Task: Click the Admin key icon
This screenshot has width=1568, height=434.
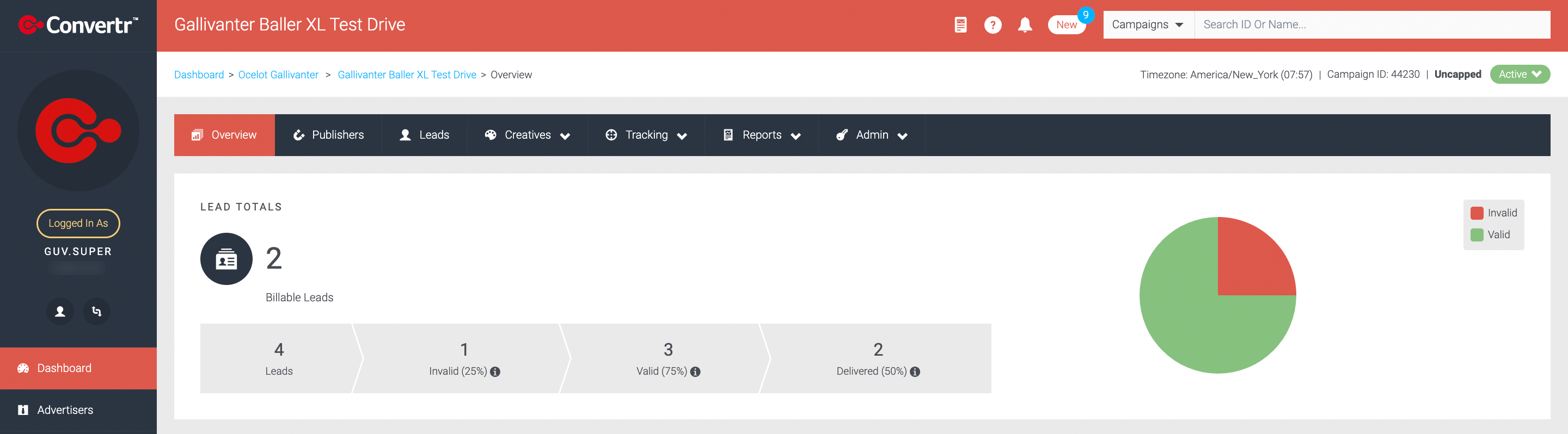Action: point(842,135)
